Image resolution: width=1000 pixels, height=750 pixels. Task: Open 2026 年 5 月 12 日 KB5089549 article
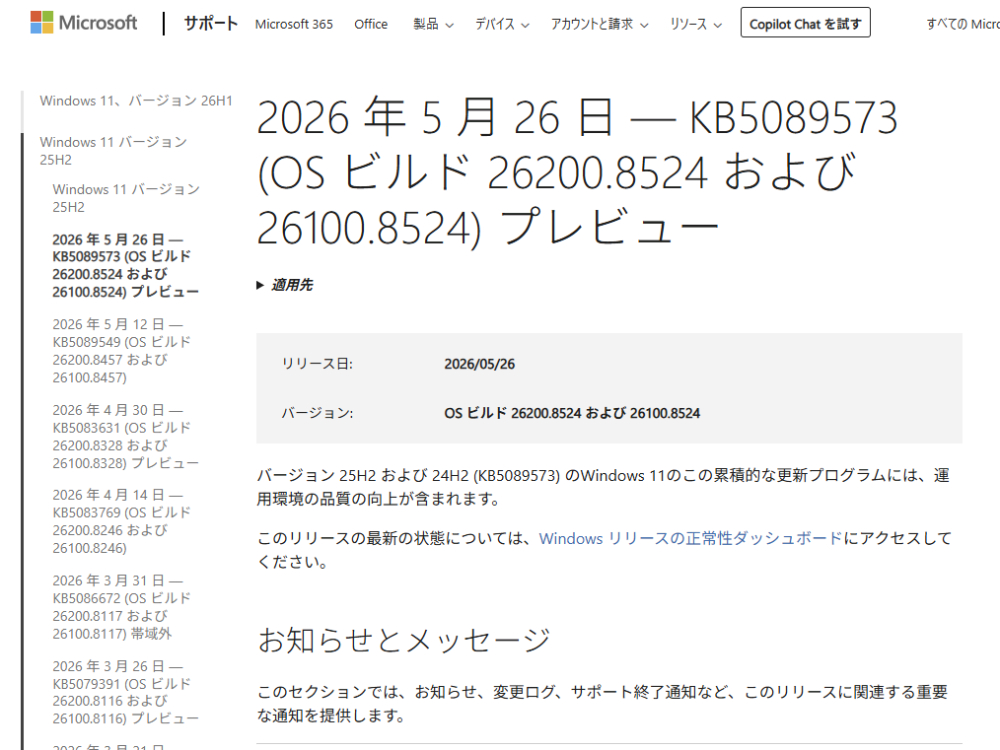pyautogui.click(x=122, y=351)
